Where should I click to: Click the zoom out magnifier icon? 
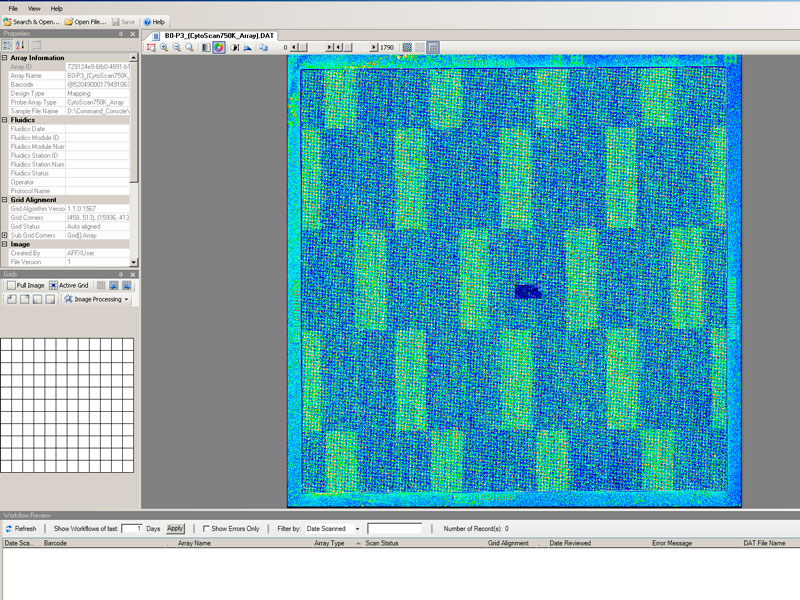tap(177, 47)
